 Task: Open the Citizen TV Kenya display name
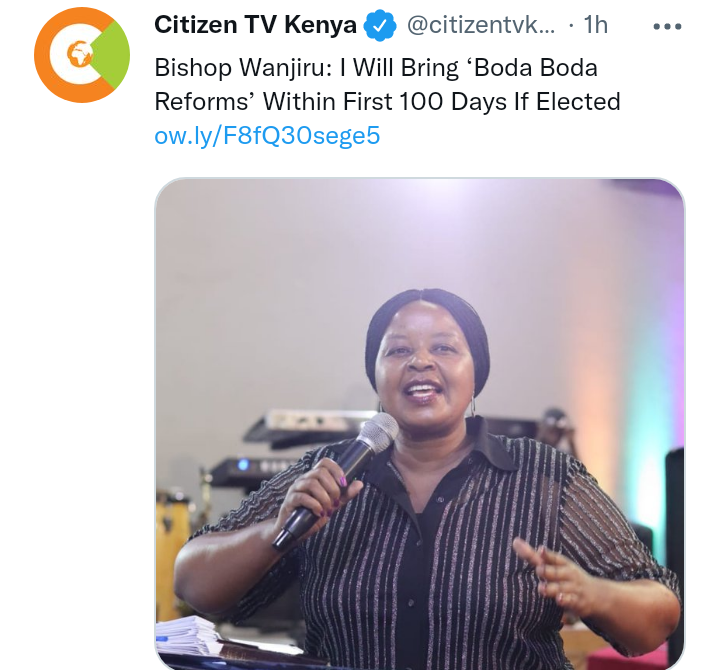(x=255, y=25)
